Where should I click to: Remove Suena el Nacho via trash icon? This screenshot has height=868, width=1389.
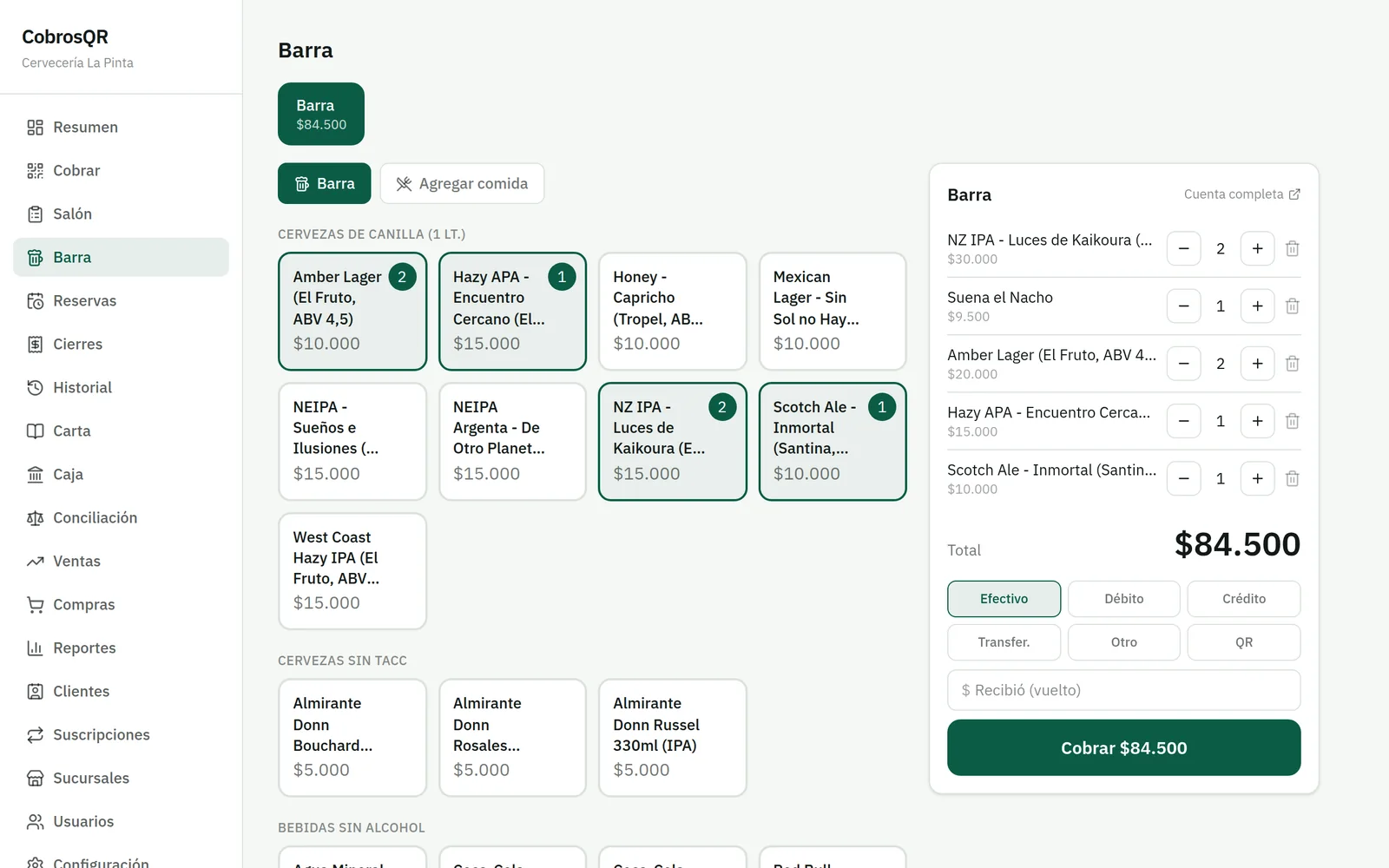tap(1292, 306)
